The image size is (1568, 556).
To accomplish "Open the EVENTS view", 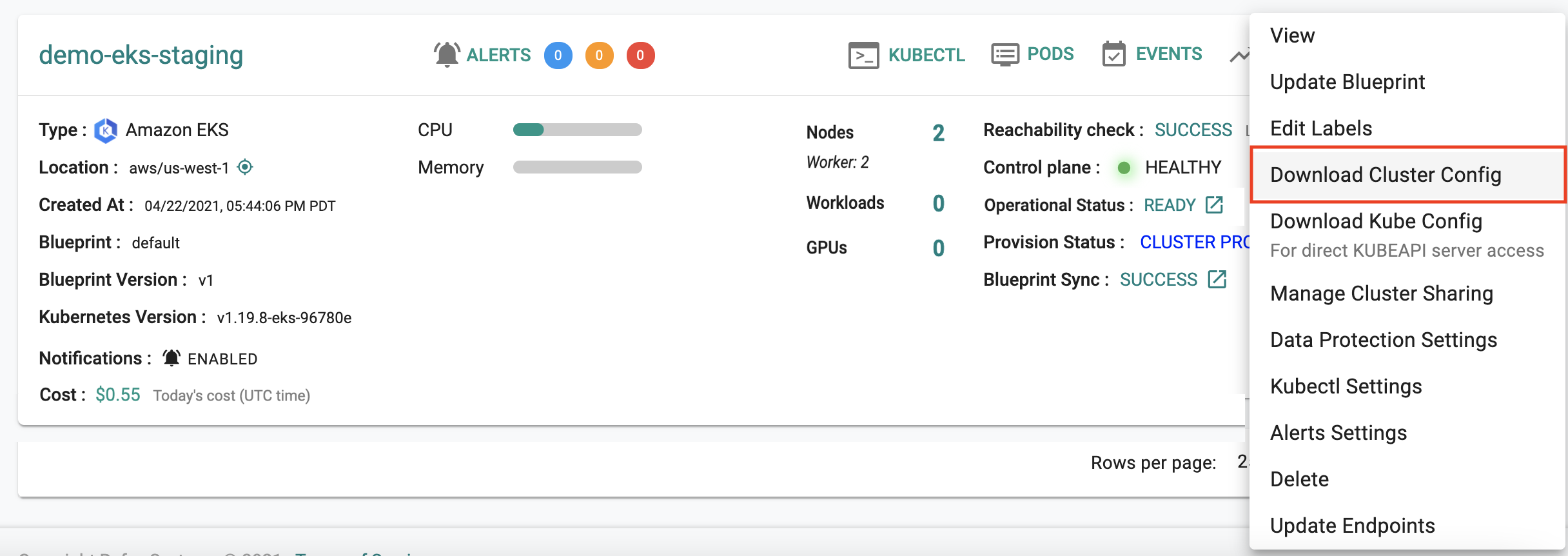I will click(1169, 54).
